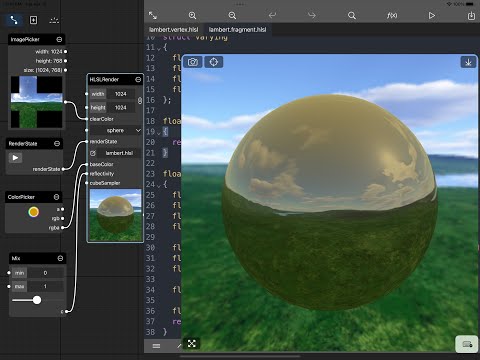The height and width of the screenshot is (360, 480).
Task: Undo the last edit
Action: pyautogui.click(x=272, y=15)
